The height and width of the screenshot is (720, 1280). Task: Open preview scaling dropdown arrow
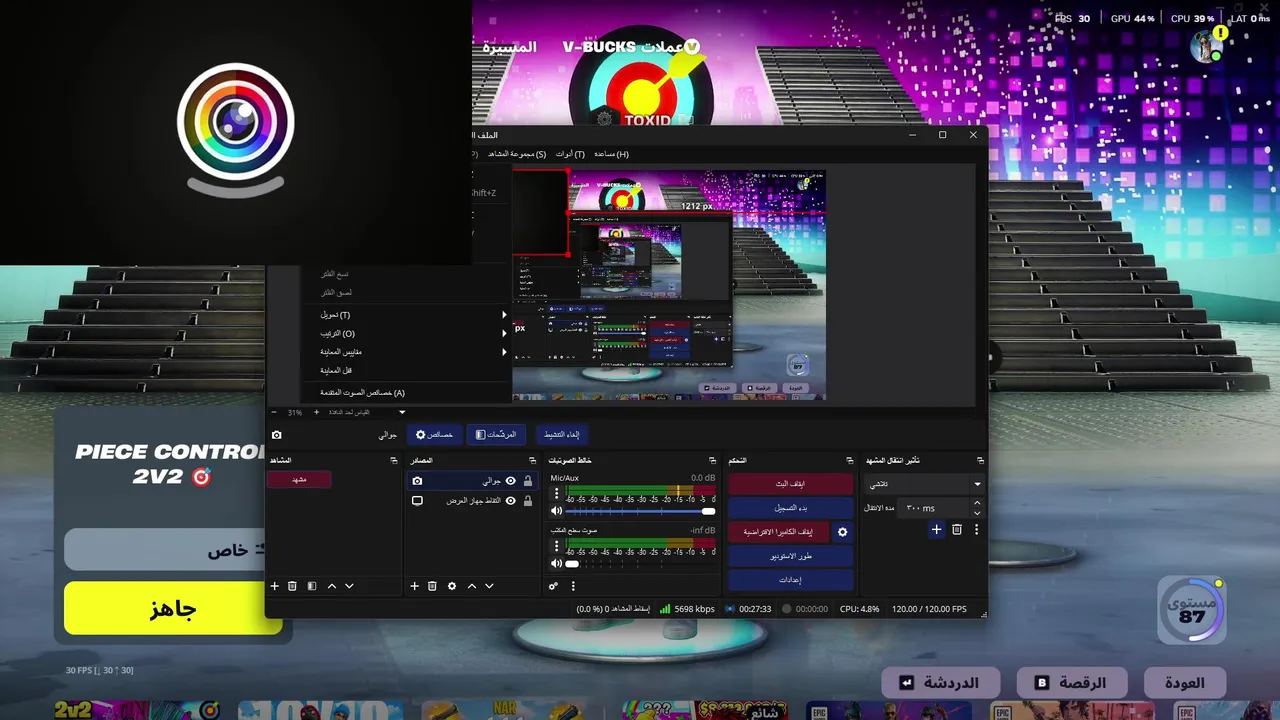pyautogui.click(x=402, y=412)
